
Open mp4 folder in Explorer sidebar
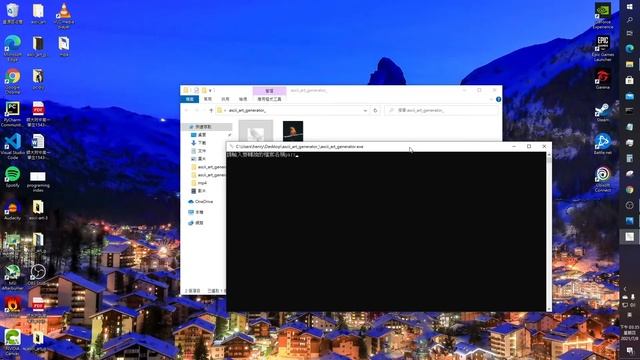click(x=202, y=183)
